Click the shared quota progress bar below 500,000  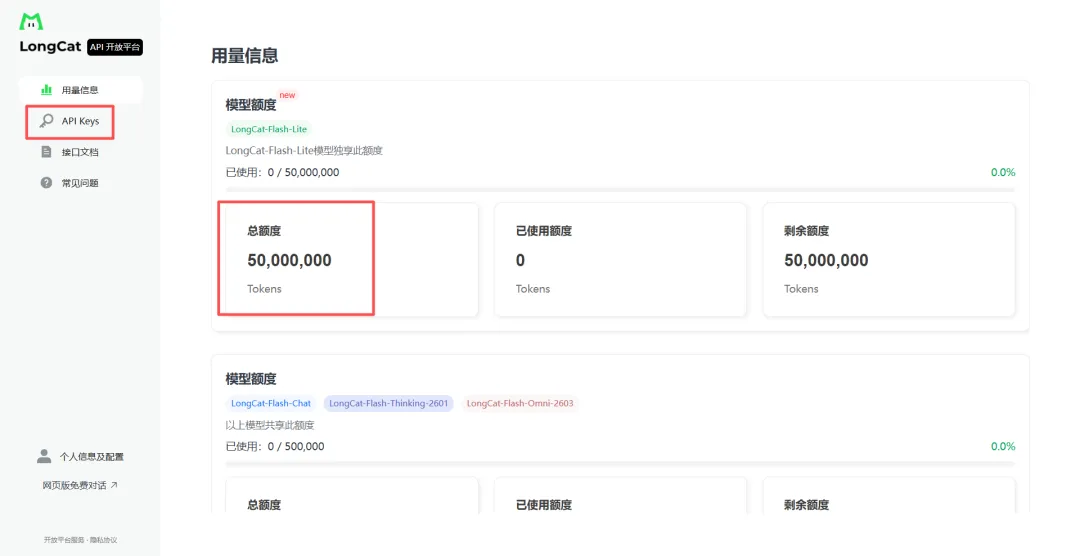(x=620, y=464)
